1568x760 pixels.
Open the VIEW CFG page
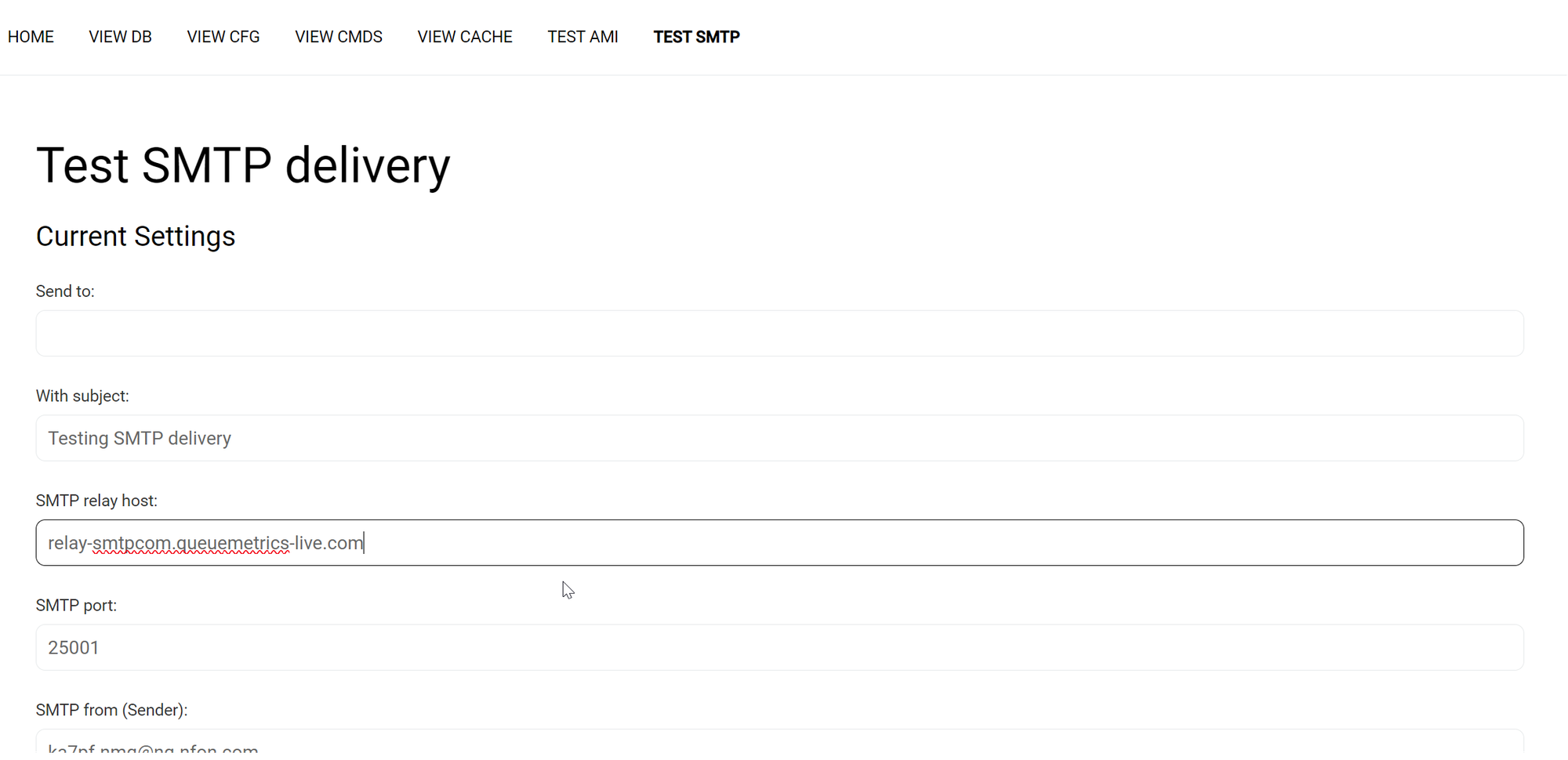(223, 37)
